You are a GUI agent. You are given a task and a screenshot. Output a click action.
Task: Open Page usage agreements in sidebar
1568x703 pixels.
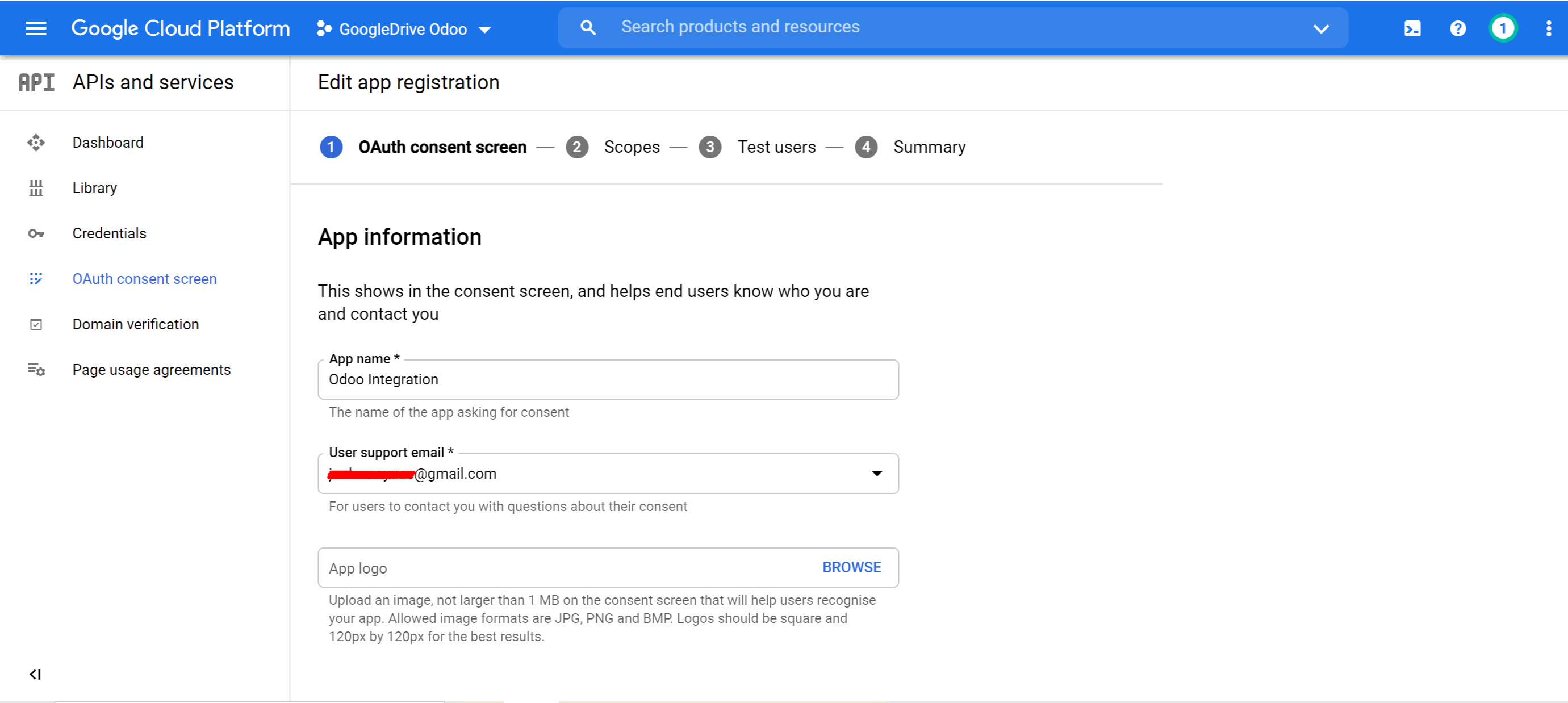(x=151, y=370)
